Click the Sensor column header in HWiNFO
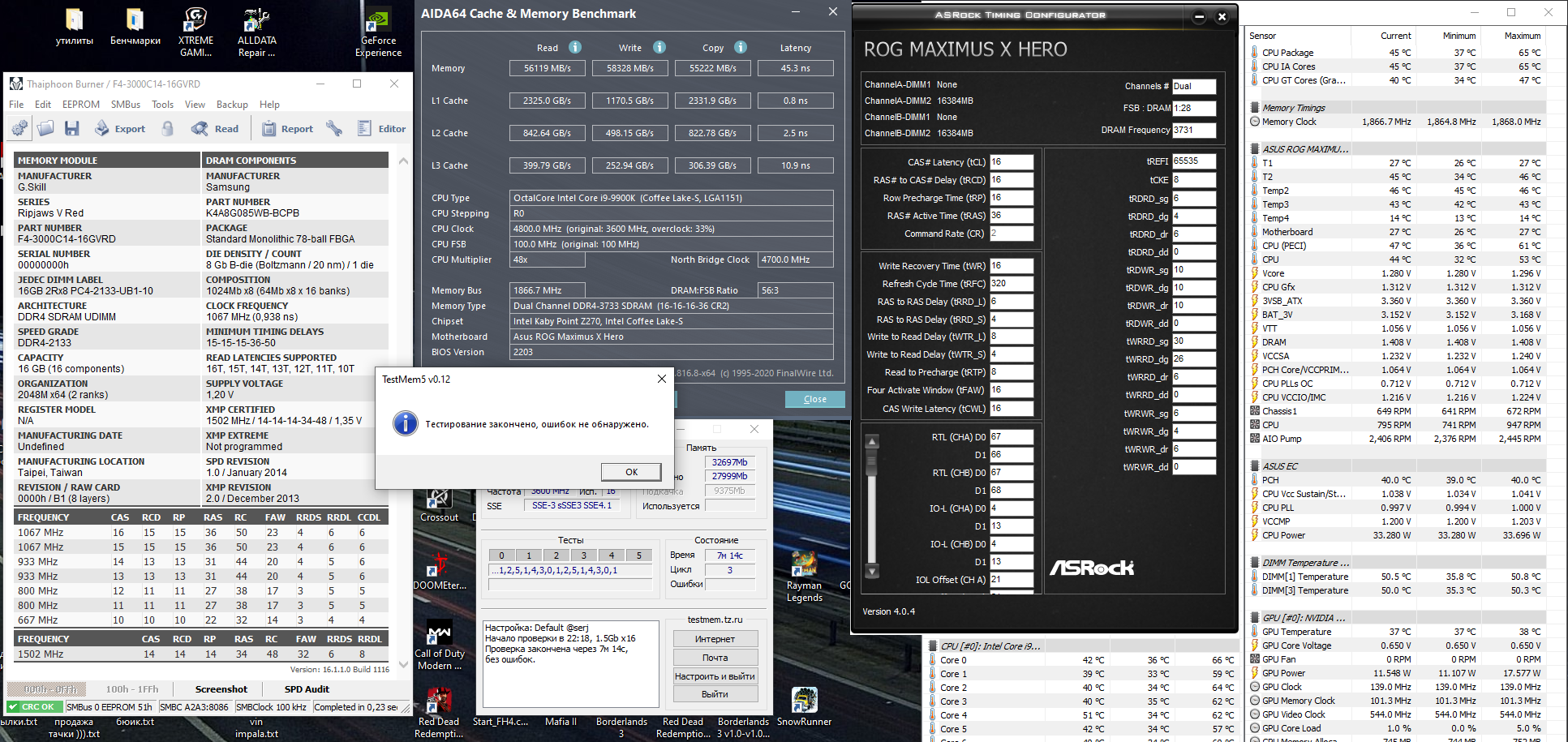Screen dimensions: 1568x742 point(1298,36)
